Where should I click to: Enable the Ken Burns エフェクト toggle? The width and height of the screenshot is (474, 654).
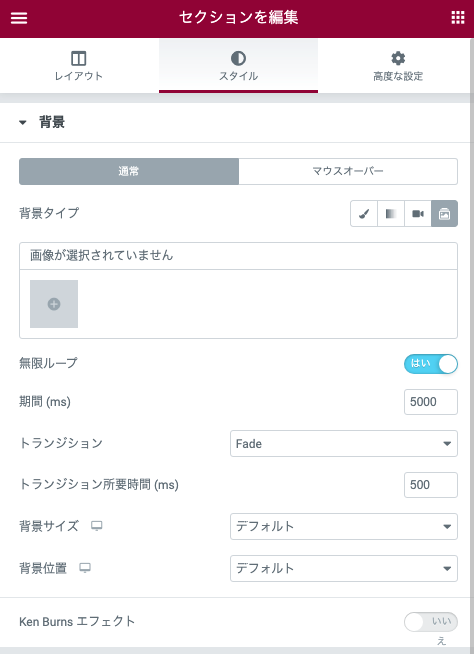tap(431, 622)
